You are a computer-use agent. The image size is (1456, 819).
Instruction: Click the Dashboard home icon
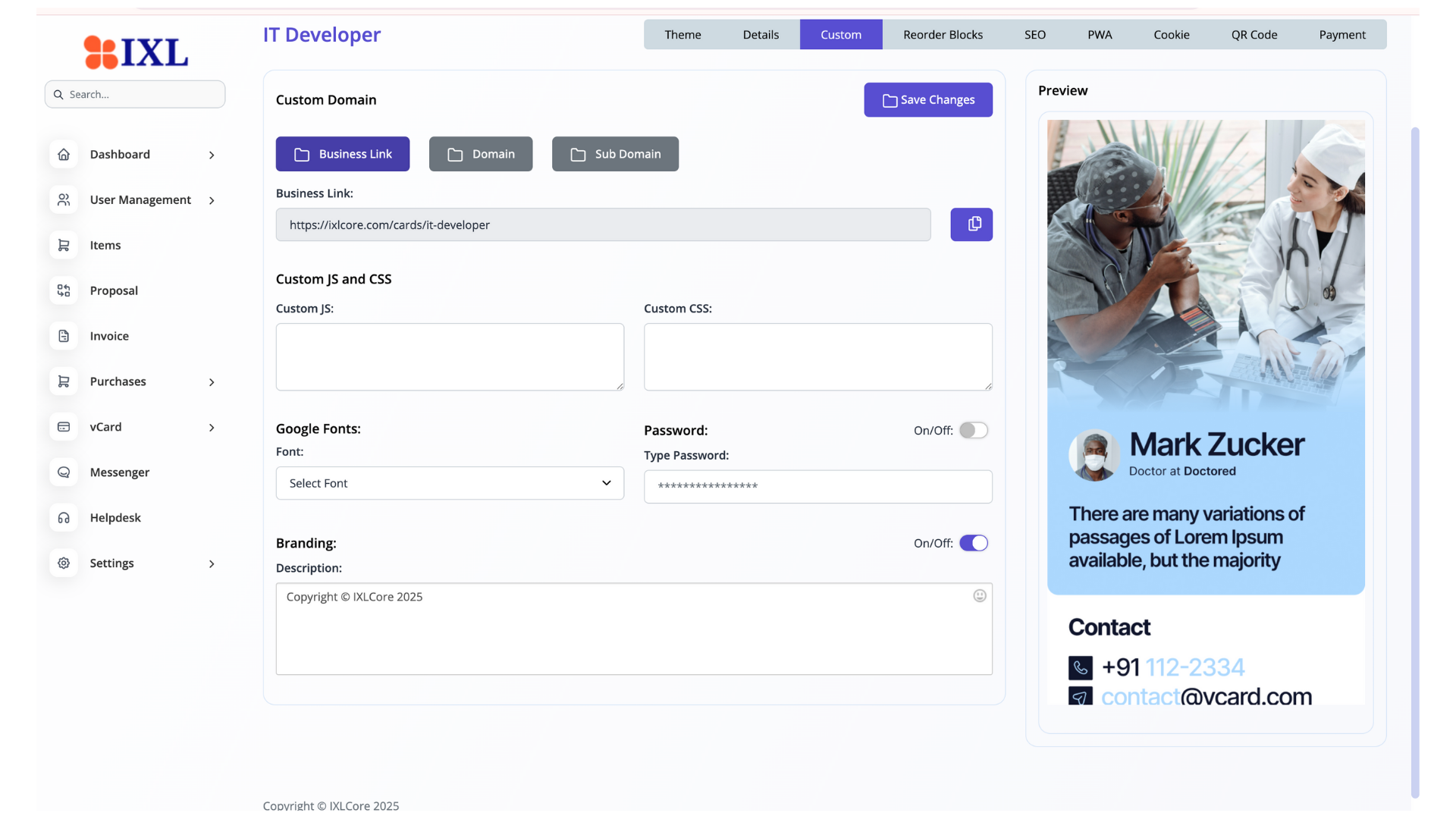coord(64,155)
